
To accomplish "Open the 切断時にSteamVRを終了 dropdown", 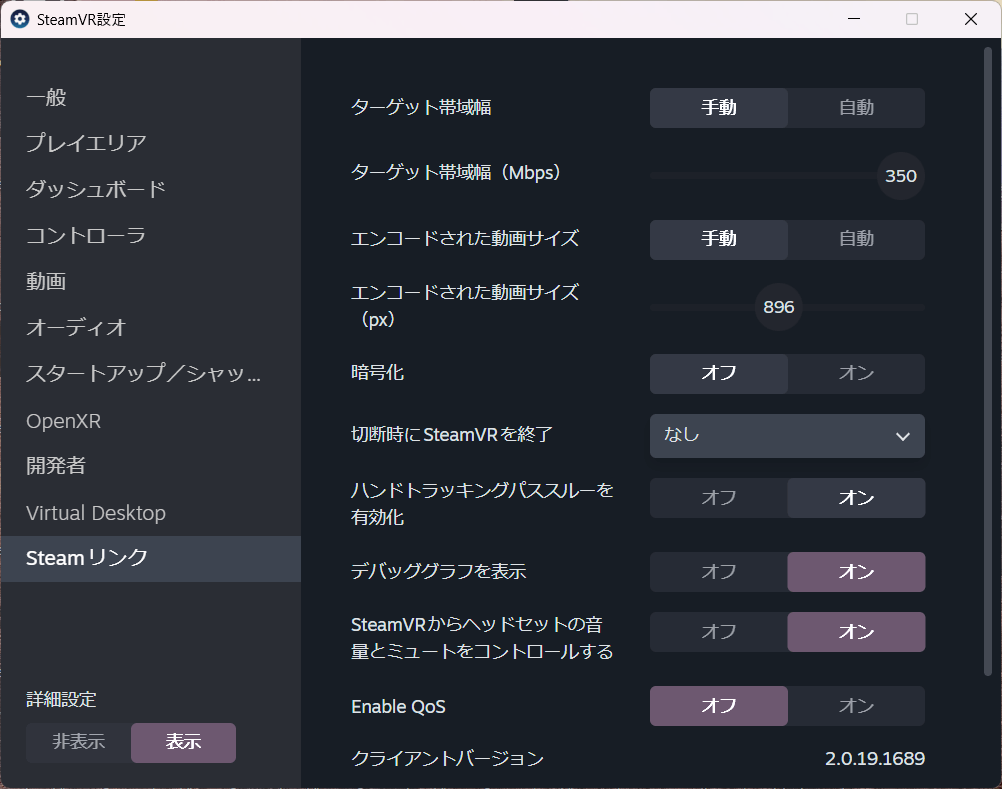I will 786,436.
